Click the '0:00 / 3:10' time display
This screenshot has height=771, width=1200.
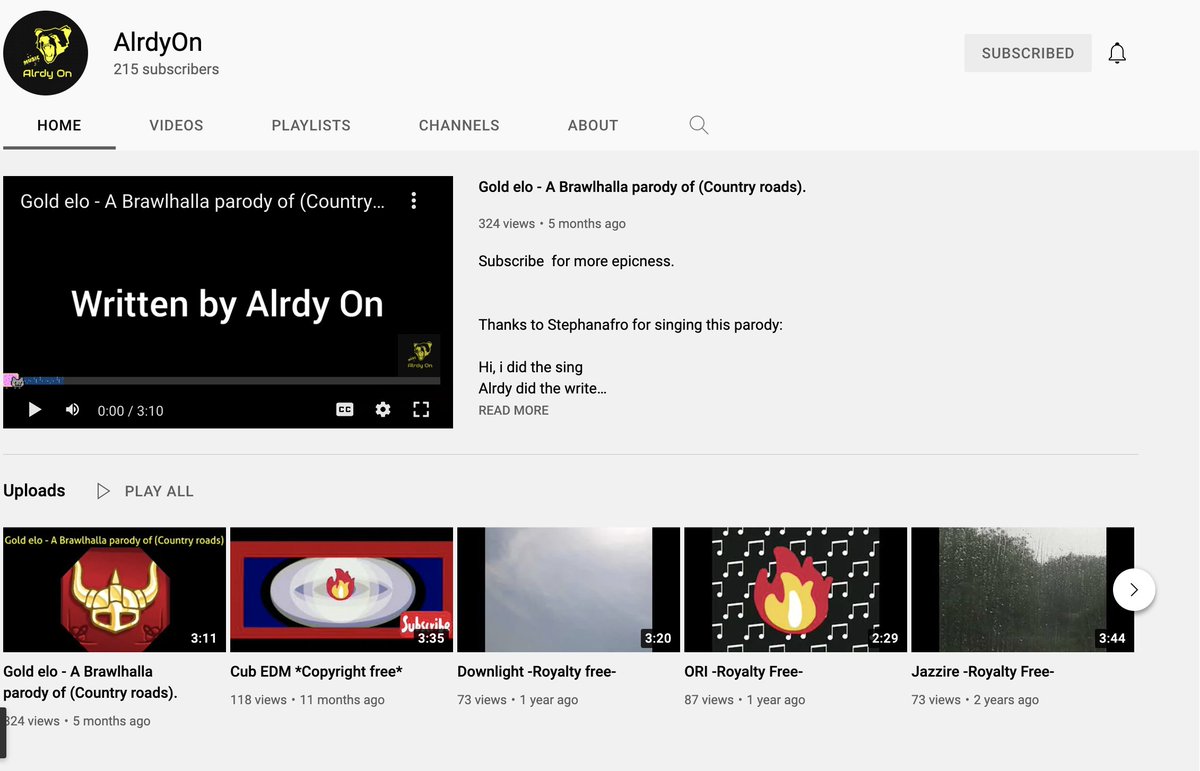(130, 411)
